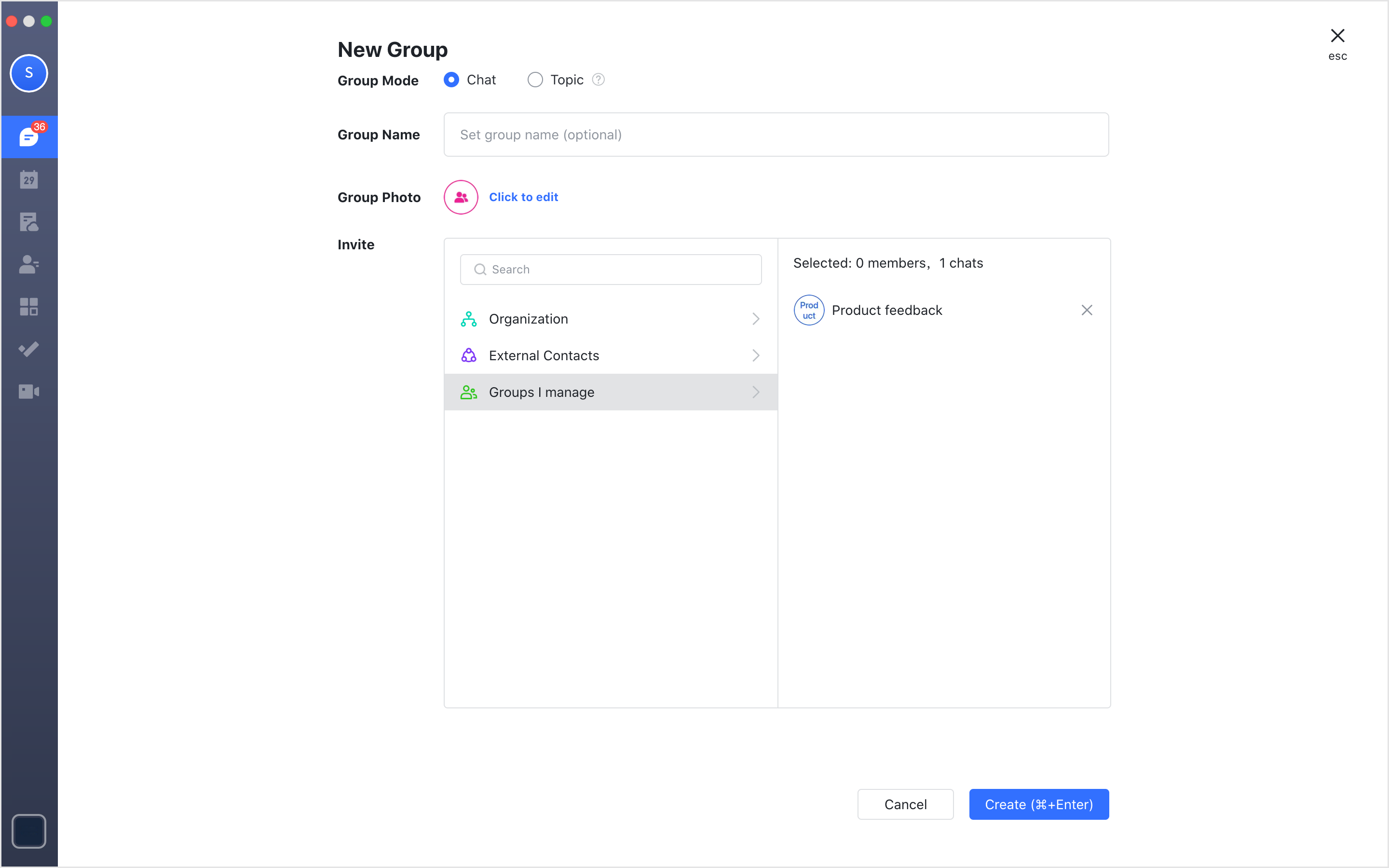This screenshot has width=1389, height=868.
Task: Open Calendar from the sidebar
Action: pyautogui.click(x=29, y=179)
